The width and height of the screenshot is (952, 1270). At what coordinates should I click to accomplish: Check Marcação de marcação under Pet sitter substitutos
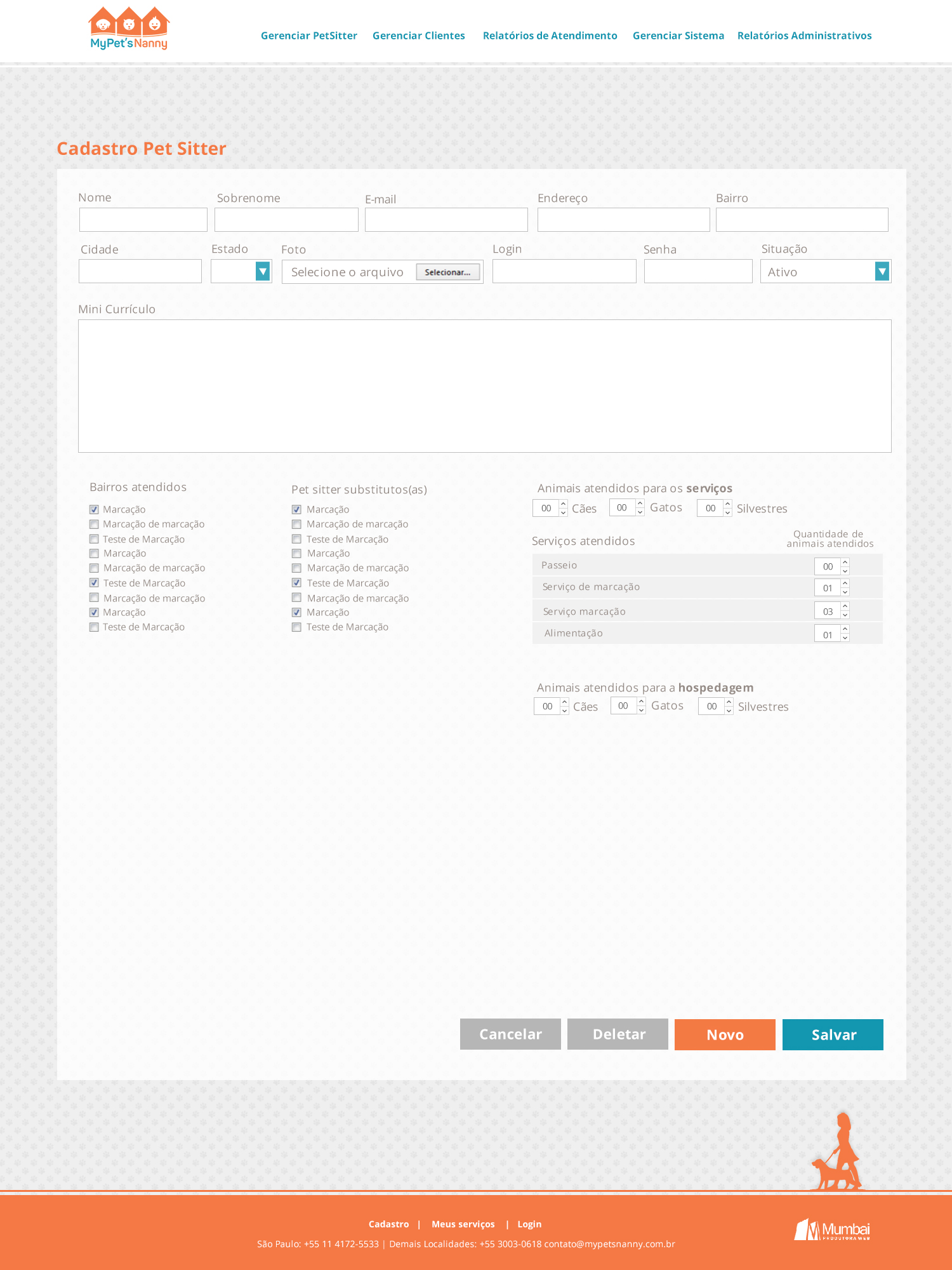pos(296,525)
